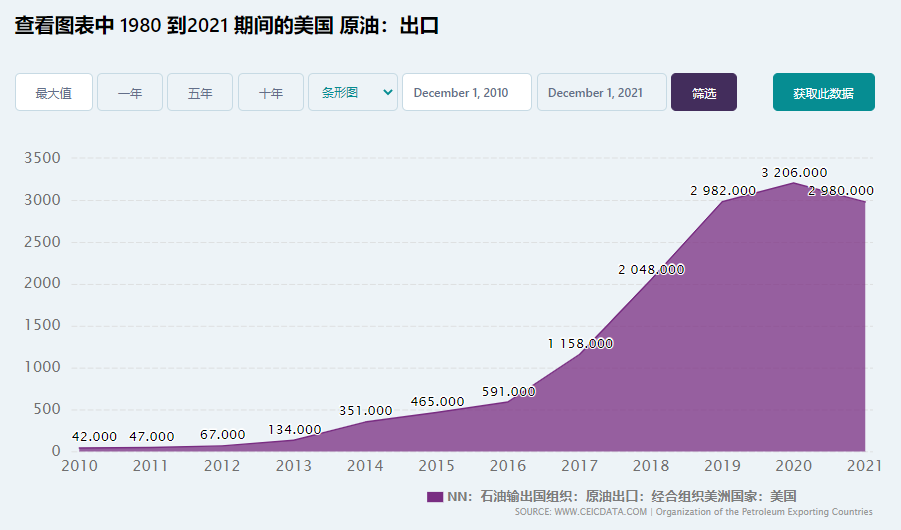Select the 3 206.000 data point for 2020
Viewport: 901px width, 530px height.
794,183
